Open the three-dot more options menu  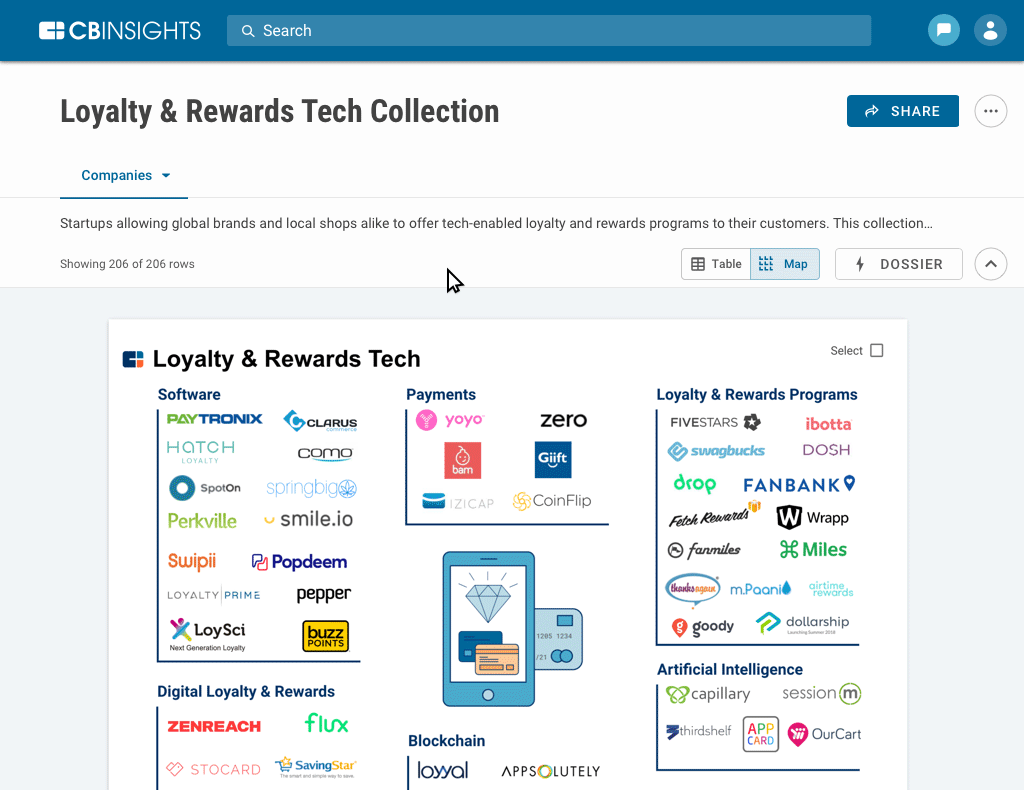coord(990,111)
